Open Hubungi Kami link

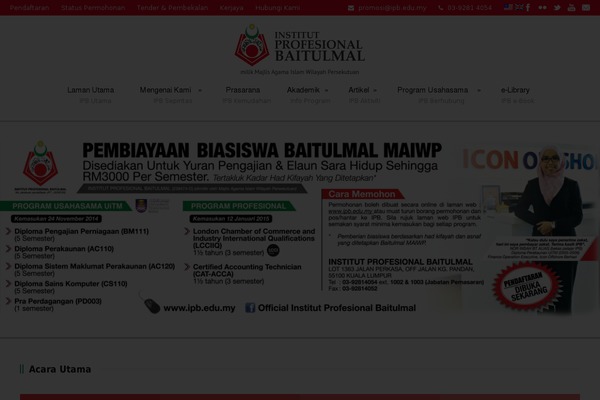[x=277, y=8]
